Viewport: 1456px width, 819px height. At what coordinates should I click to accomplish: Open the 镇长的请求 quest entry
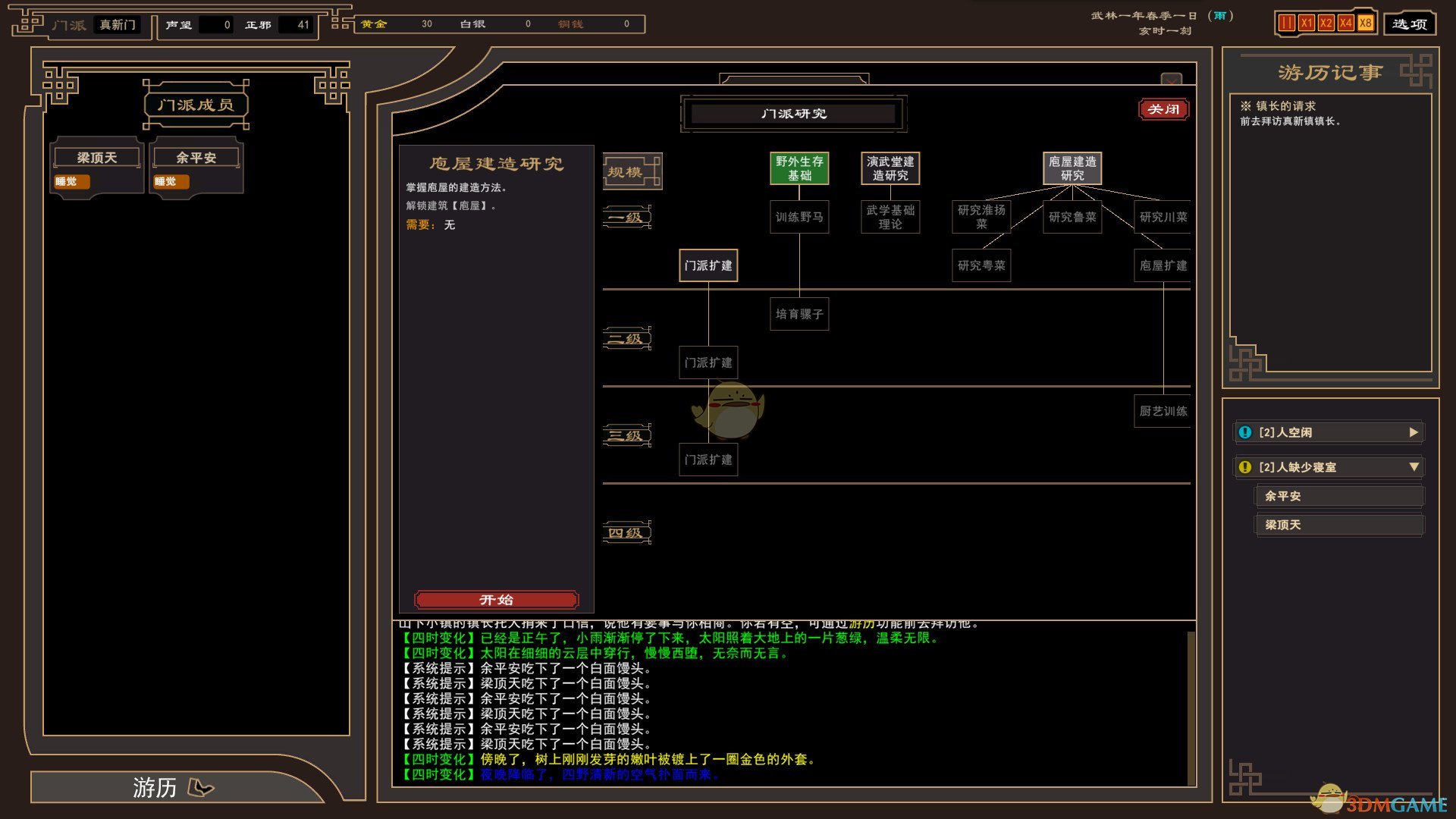tap(1286, 106)
